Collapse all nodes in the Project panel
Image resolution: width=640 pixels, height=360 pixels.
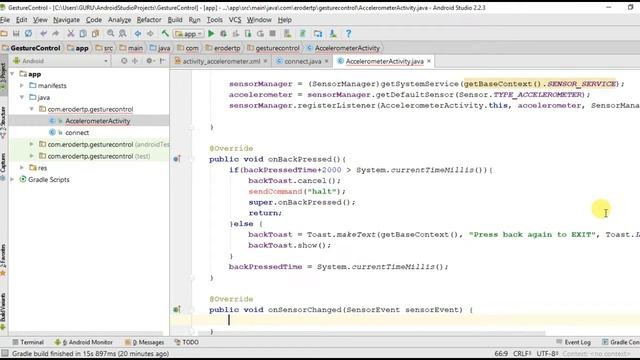135,61
